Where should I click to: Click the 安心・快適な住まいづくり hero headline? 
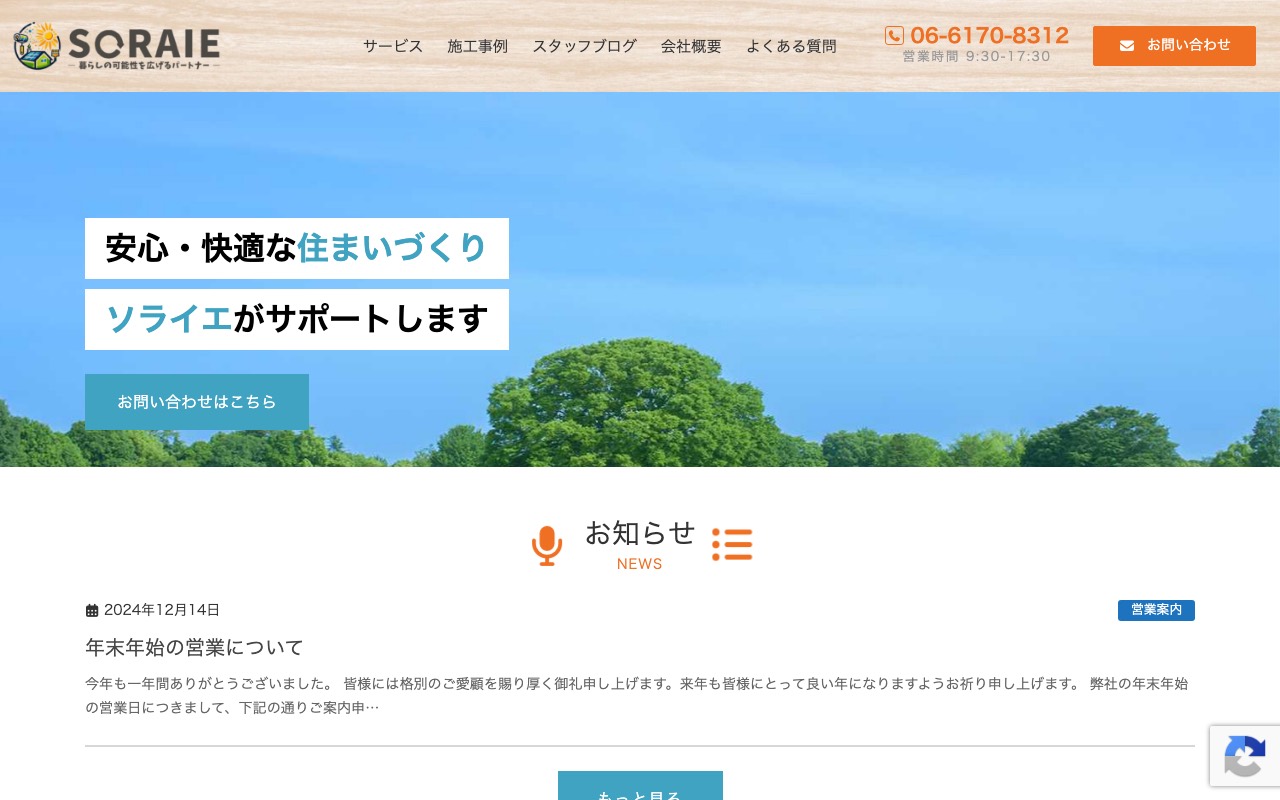[297, 248]
